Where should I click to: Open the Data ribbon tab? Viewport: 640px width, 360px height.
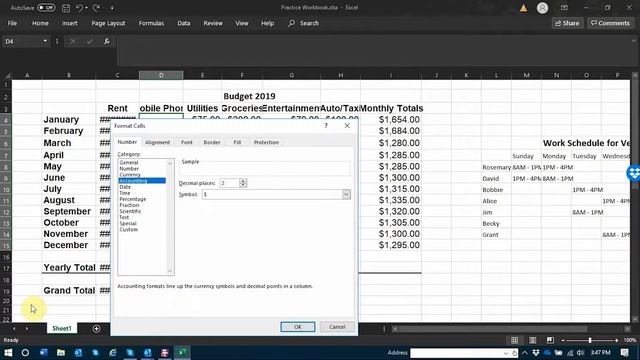tap(184, 23)
